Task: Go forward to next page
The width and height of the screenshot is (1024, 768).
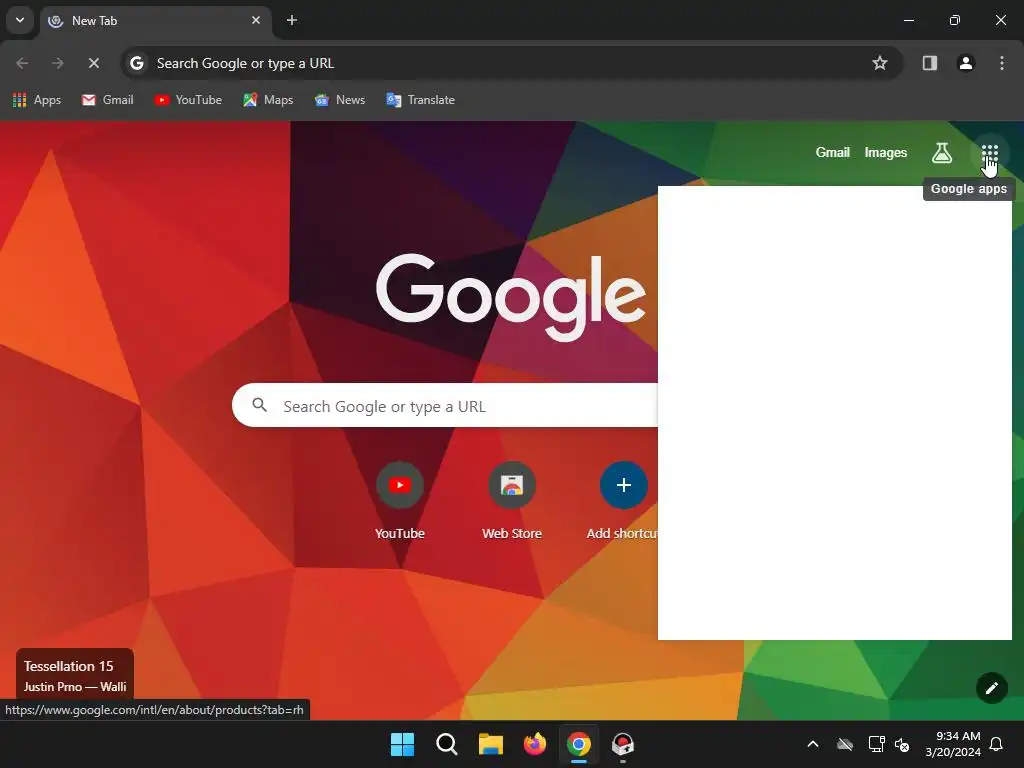Action: (57, 63)
